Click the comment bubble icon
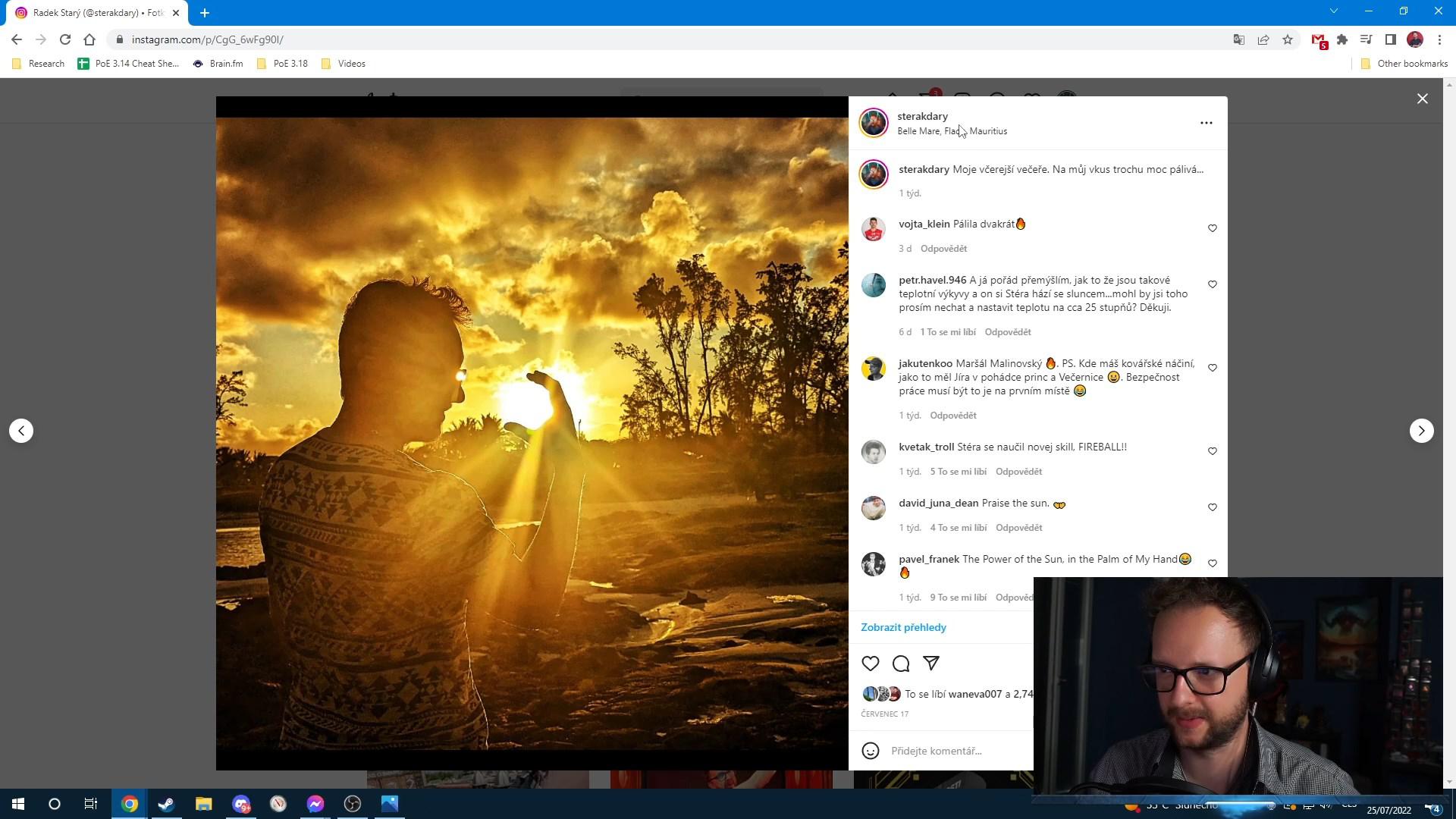Viewport: 1456px width, 819px height. pos(901,664)
